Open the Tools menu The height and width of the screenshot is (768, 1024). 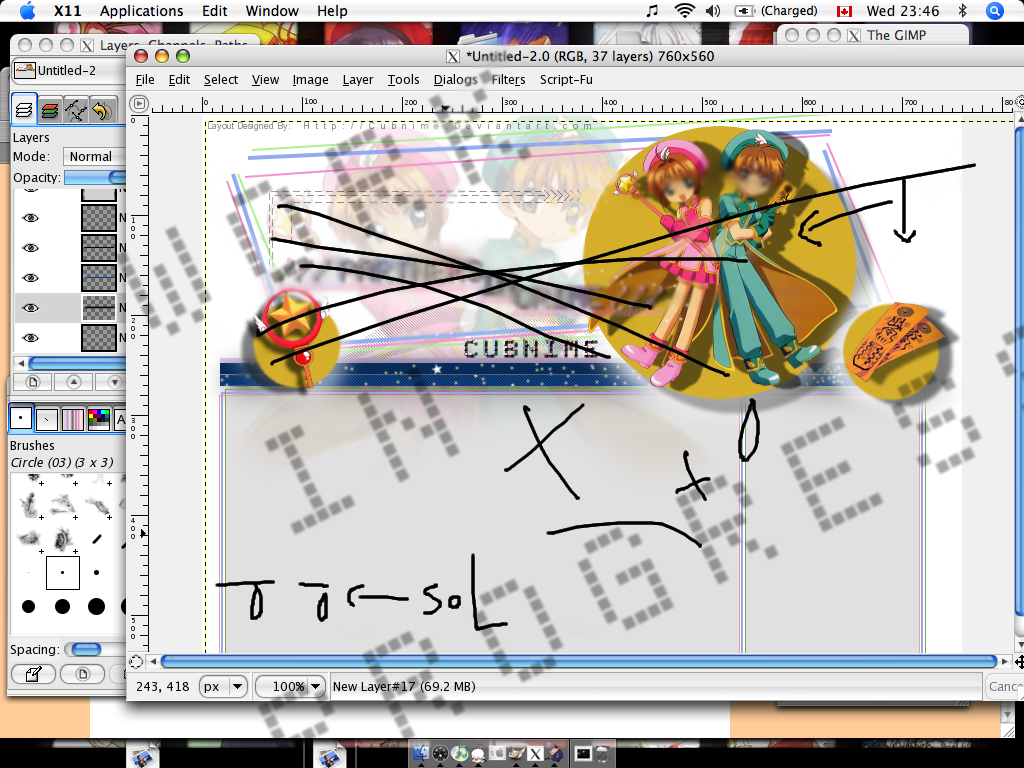coord(403,80)
